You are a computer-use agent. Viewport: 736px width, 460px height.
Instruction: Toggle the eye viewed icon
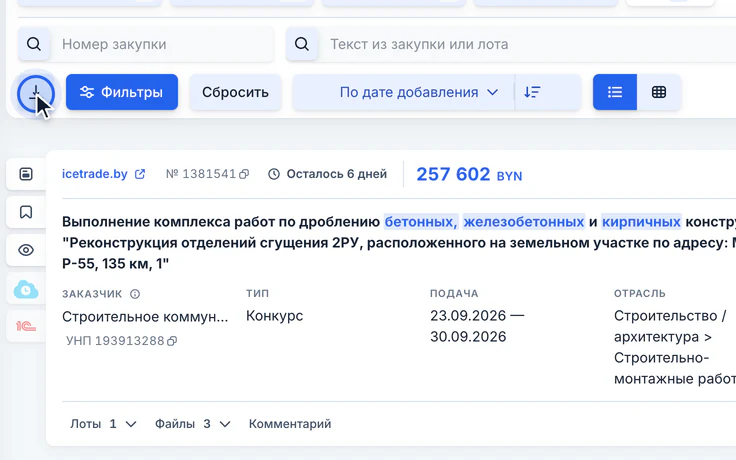[x=26, y=250]
